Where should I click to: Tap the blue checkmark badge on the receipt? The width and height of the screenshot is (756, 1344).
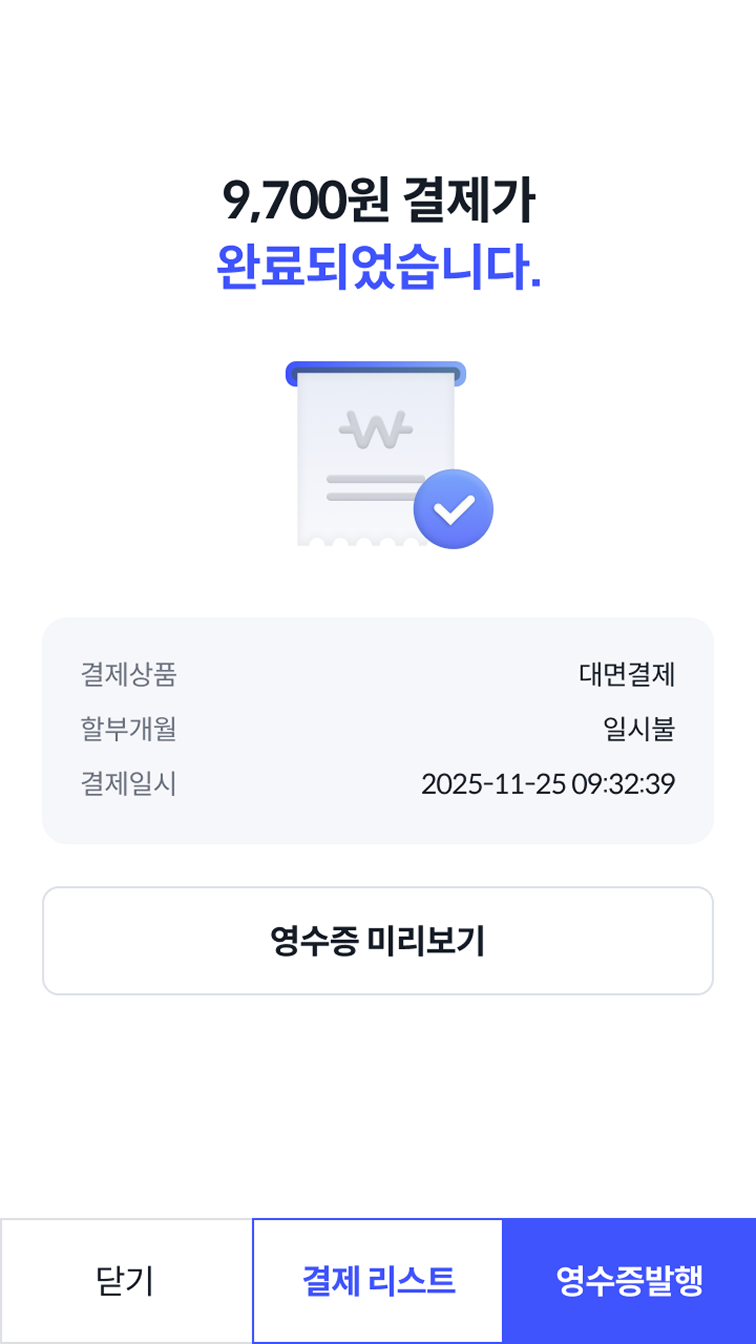(x=454, y=507)
